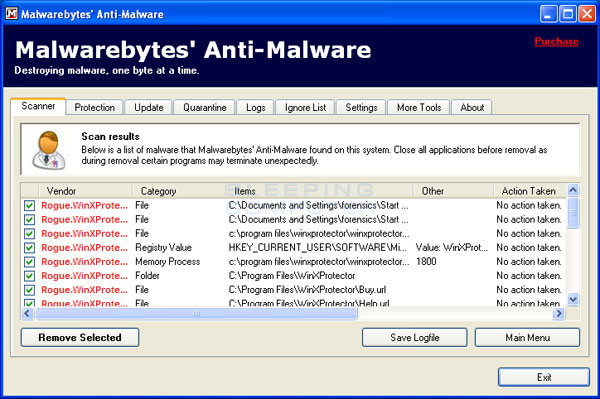Click the horizontal scrollbar right arrow
Viewport: 600px width, 399px height.
coord(559,314)
